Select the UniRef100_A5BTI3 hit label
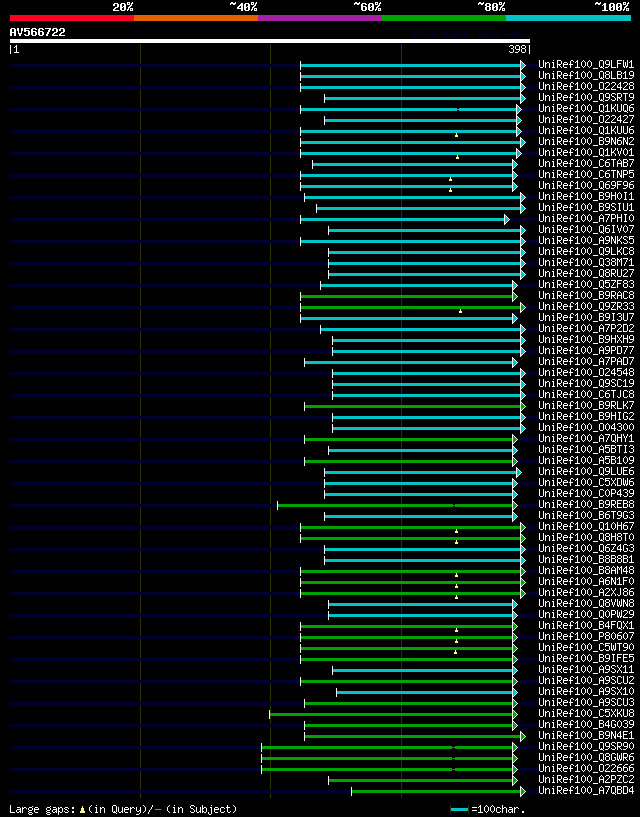 tap(586, 450)
